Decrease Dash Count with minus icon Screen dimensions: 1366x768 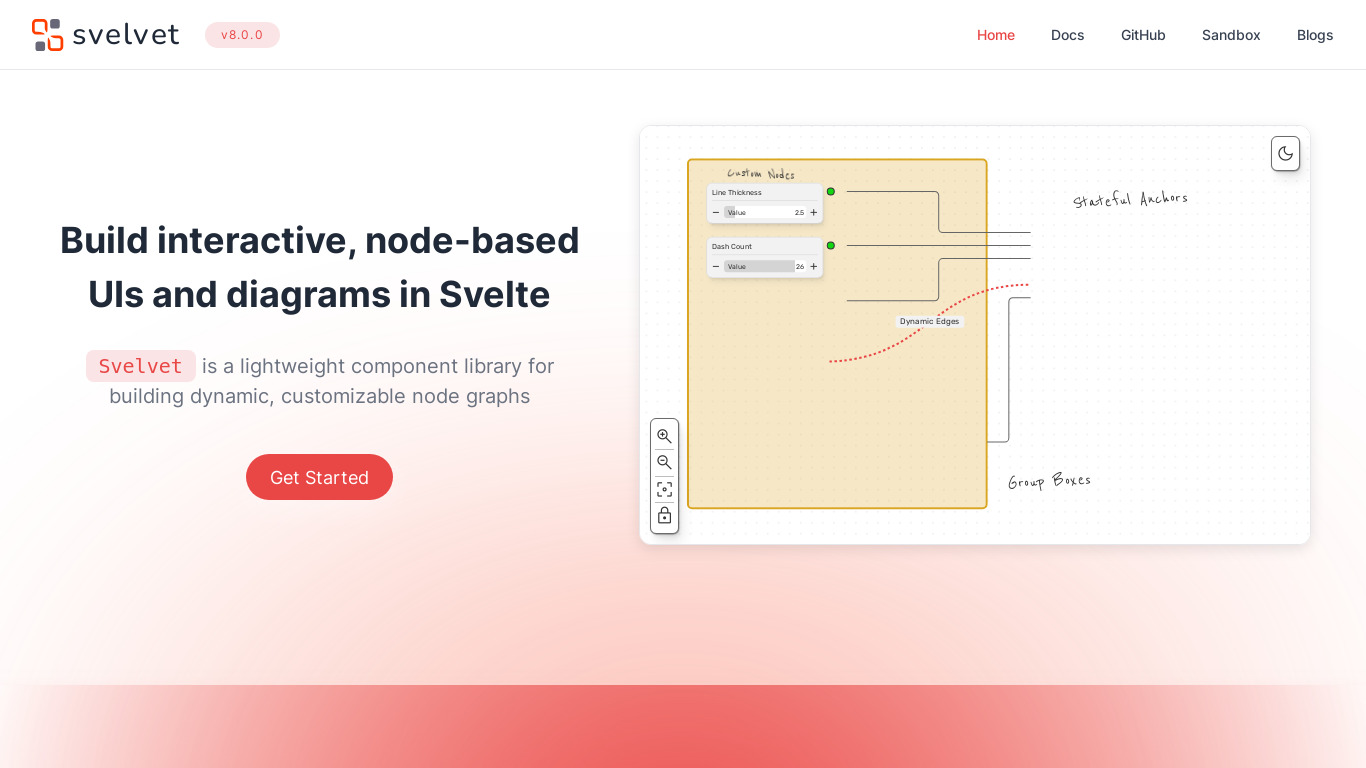click(x=716, y=266)
